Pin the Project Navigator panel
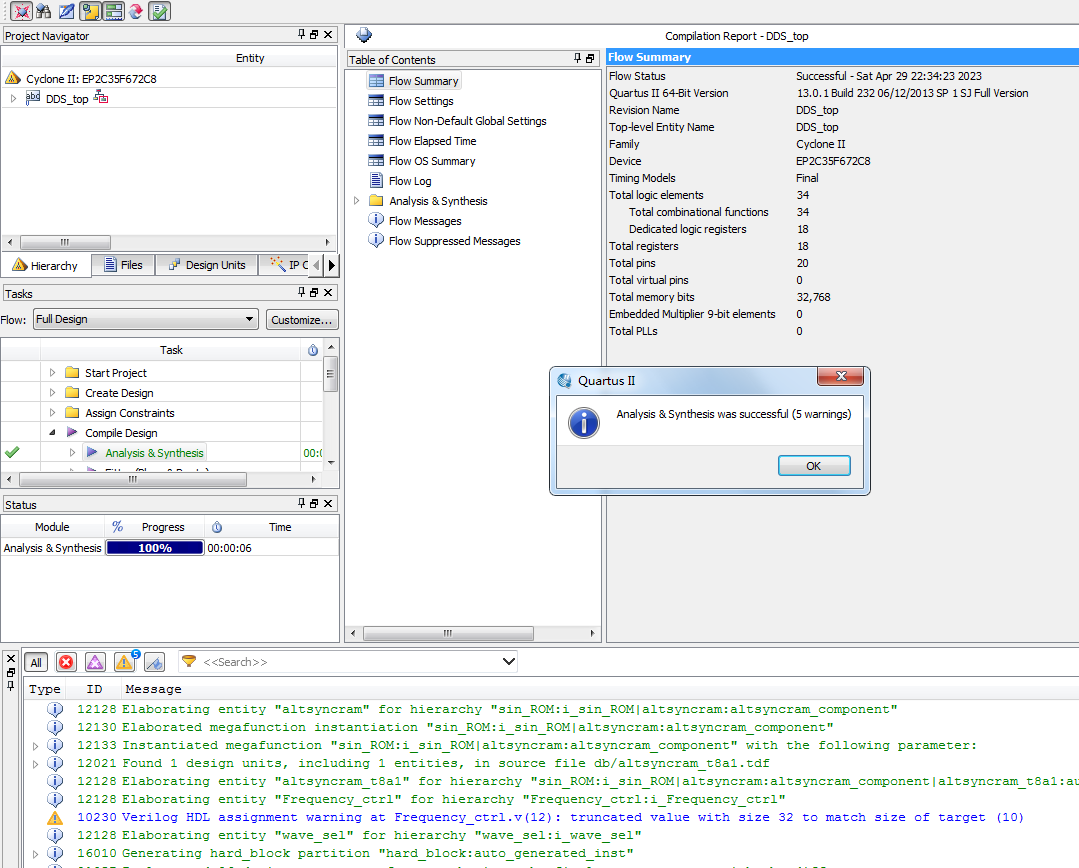The height and width of the screenshot is (868, 1079). pos(301,34)
